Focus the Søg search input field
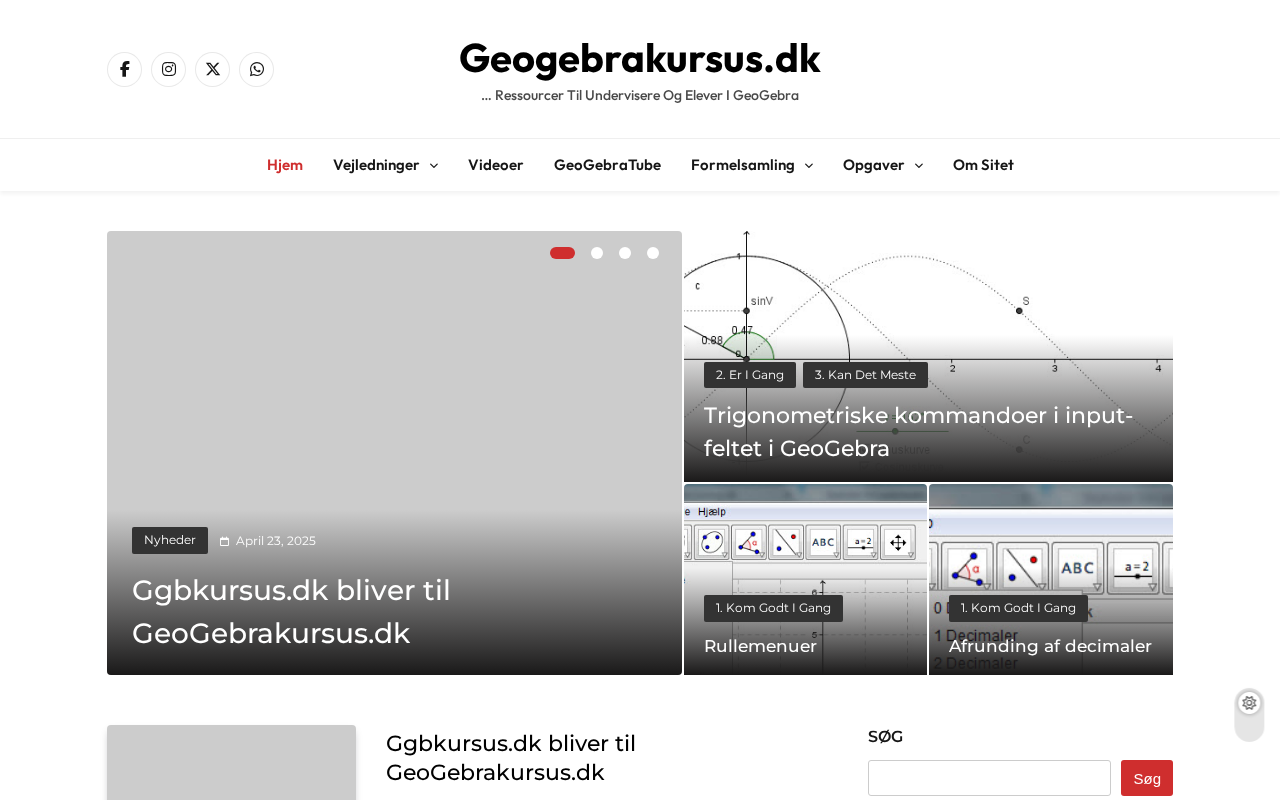1280x800 pixels. tap(989, 778)
